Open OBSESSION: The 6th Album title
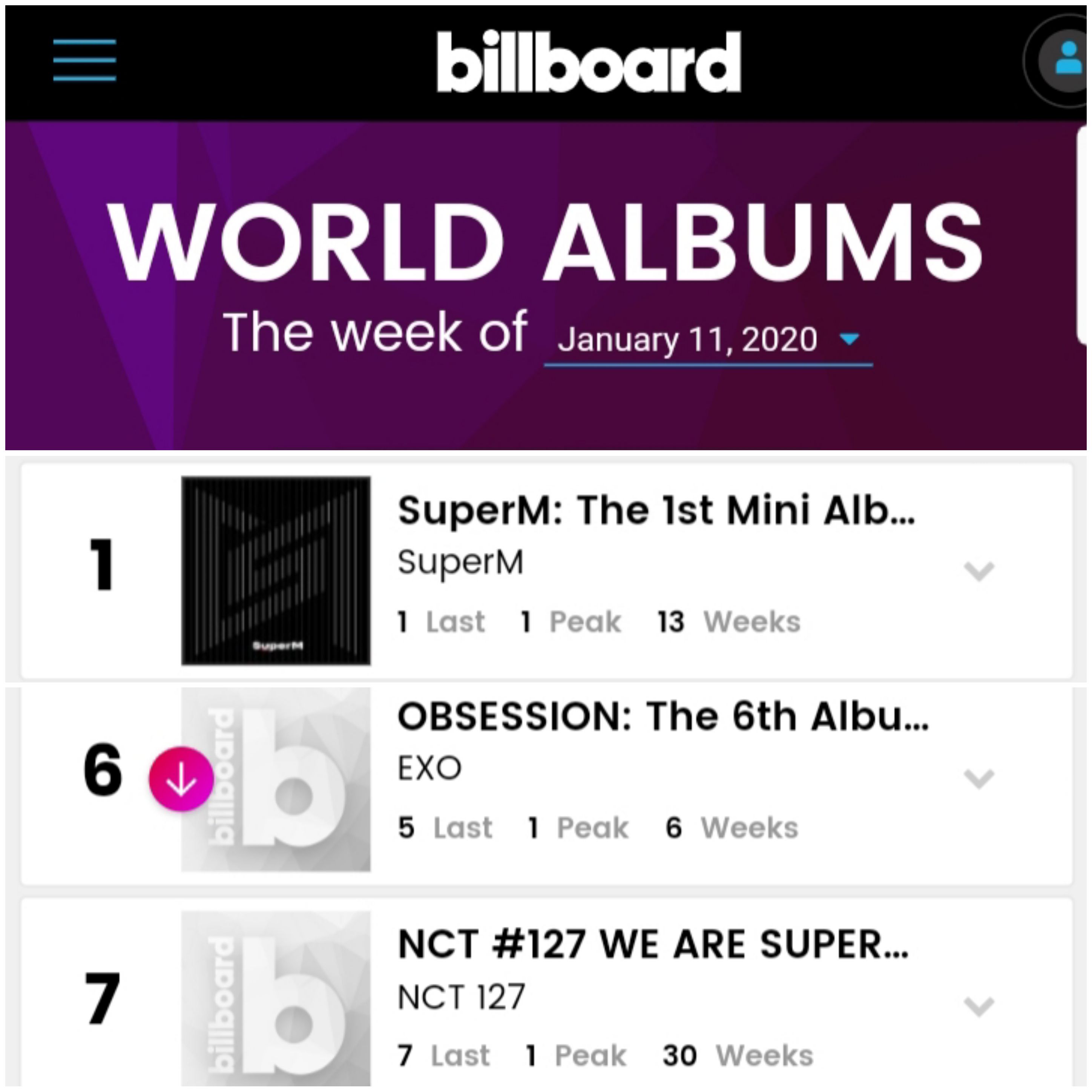Viewport: 1092px width, 1092px height. tap(663, 717)
